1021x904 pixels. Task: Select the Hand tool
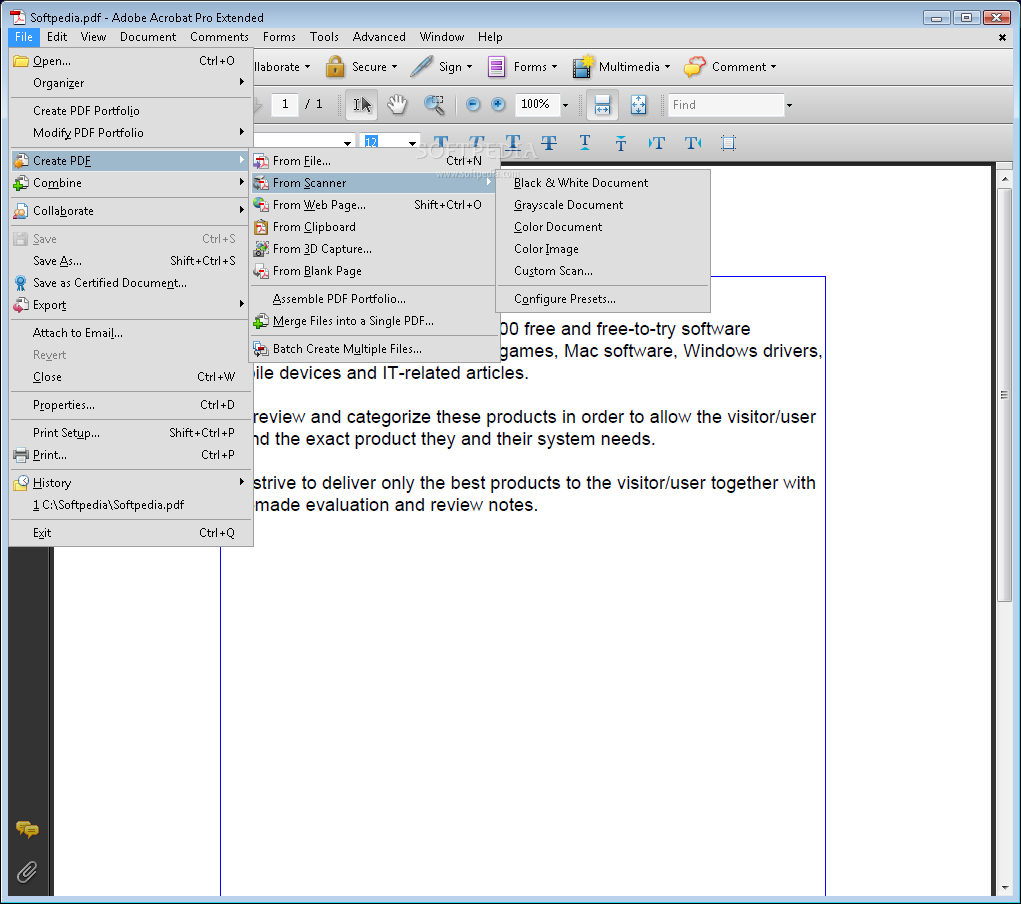click(397, 104)
